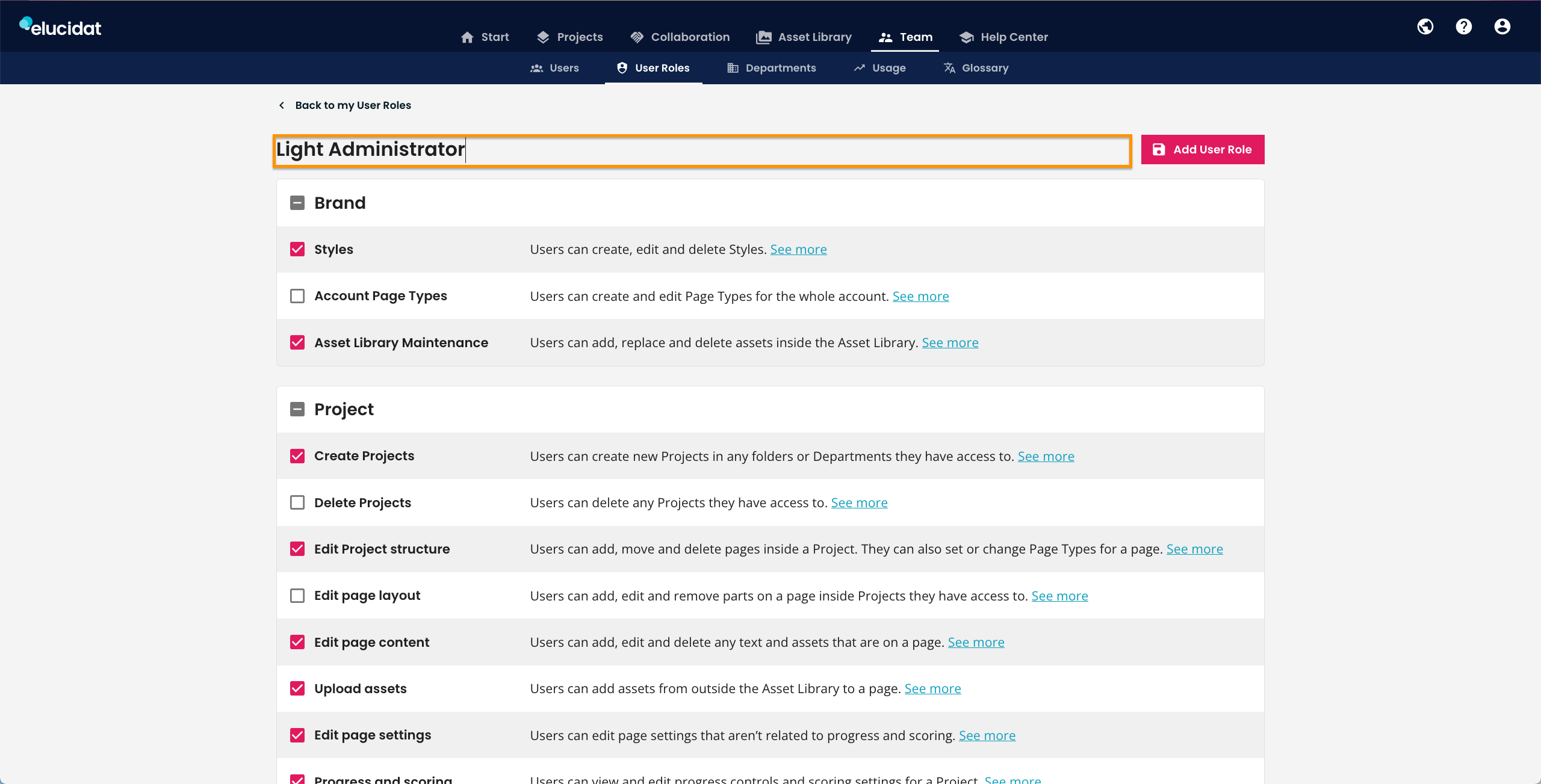The image size is (1541, 784).
Task: Open the Asset Library tab
Action: (x=804, y=37)
